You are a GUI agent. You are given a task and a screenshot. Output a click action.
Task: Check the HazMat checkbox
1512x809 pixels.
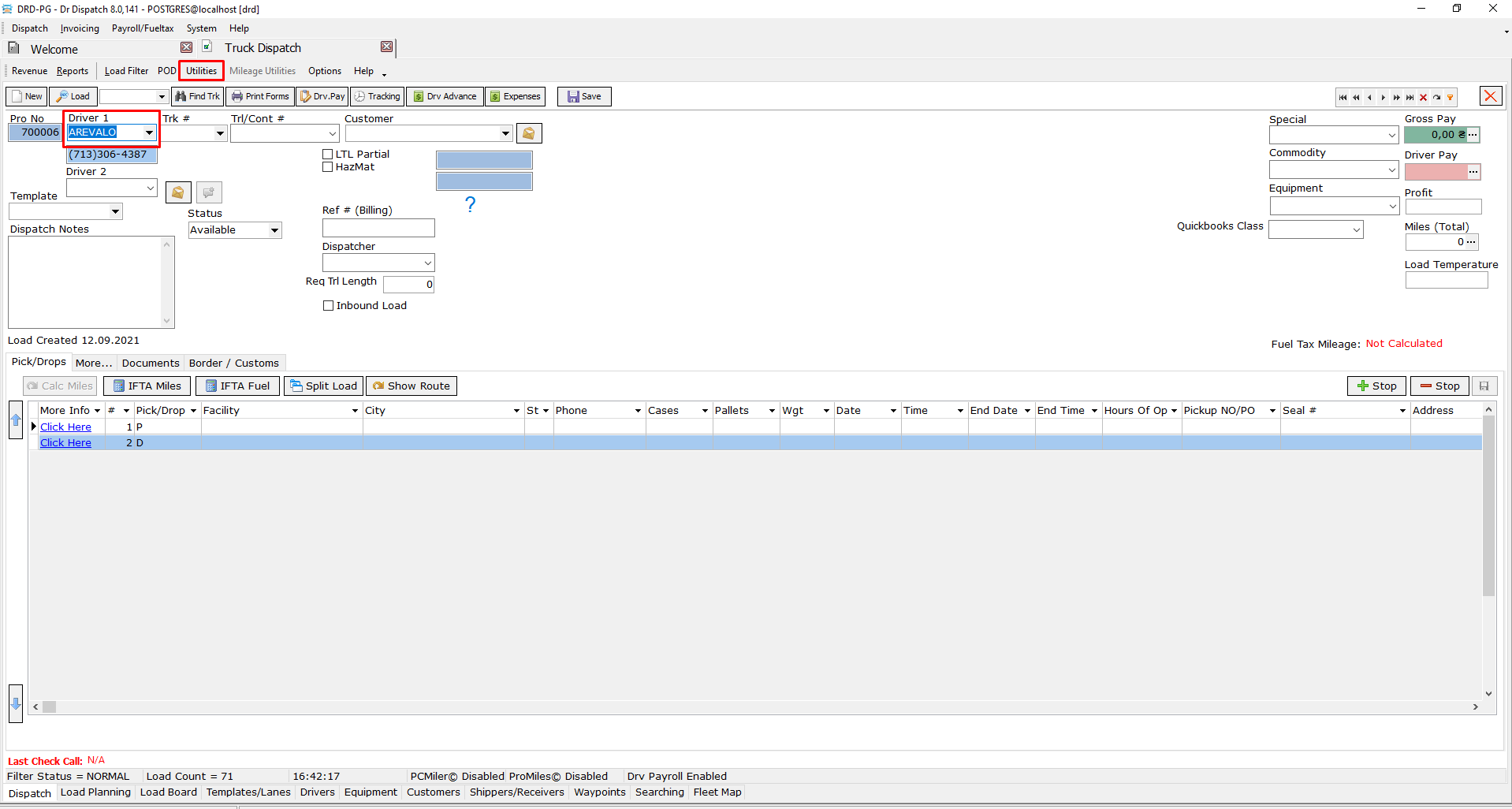click(328, 167)
